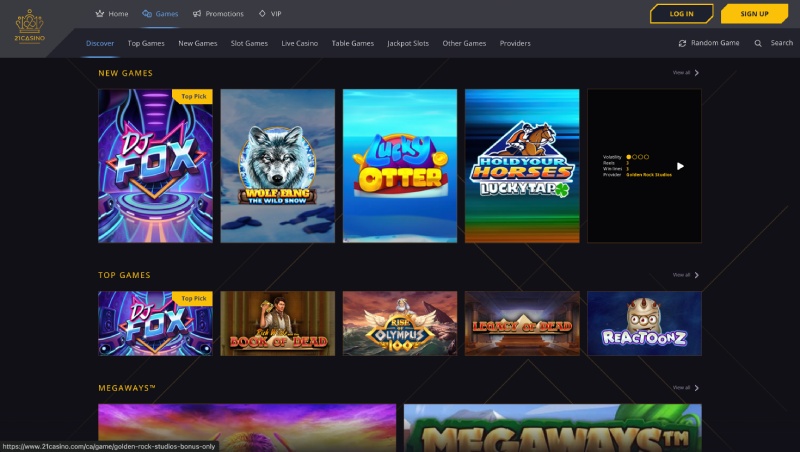Image resolution: width=800 pixels, height=452 pixels.
Task: Click the Games chips icon
Action: pyautogui.click(x=147, y=14)
